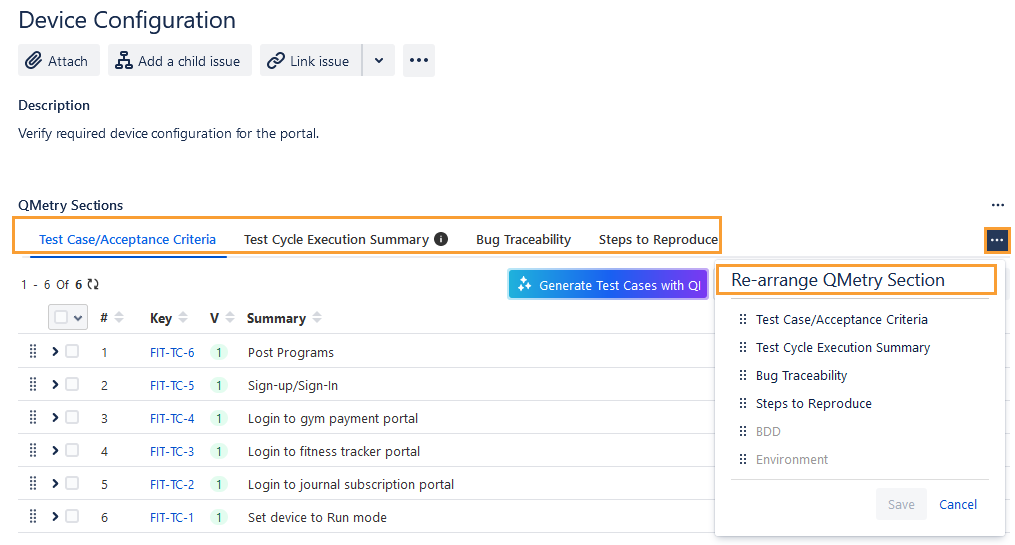Open the QMetry Sections header ellipsis menu

(x=997, y=205)
